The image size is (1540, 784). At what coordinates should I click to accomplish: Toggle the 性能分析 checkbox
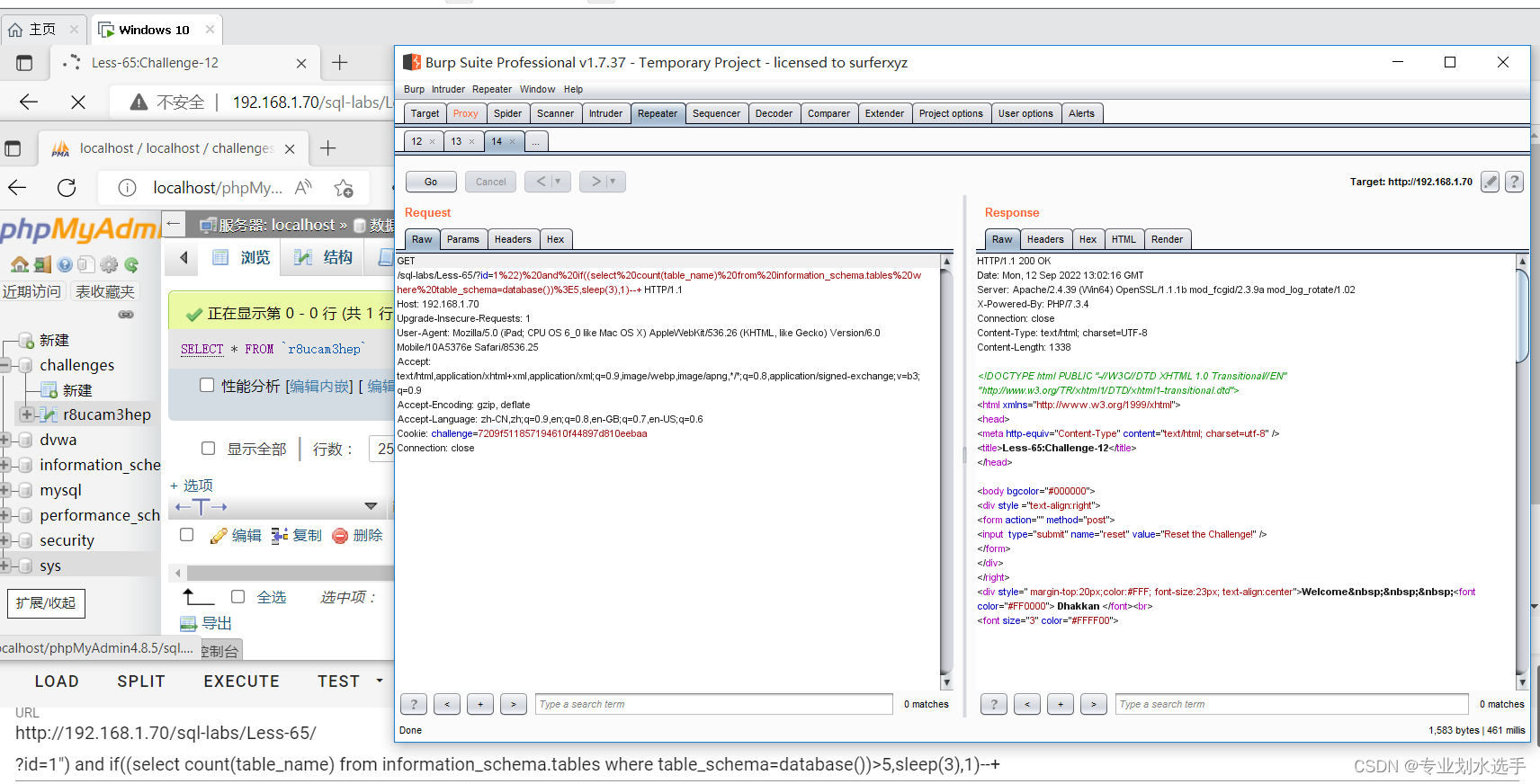pos(207,385)
